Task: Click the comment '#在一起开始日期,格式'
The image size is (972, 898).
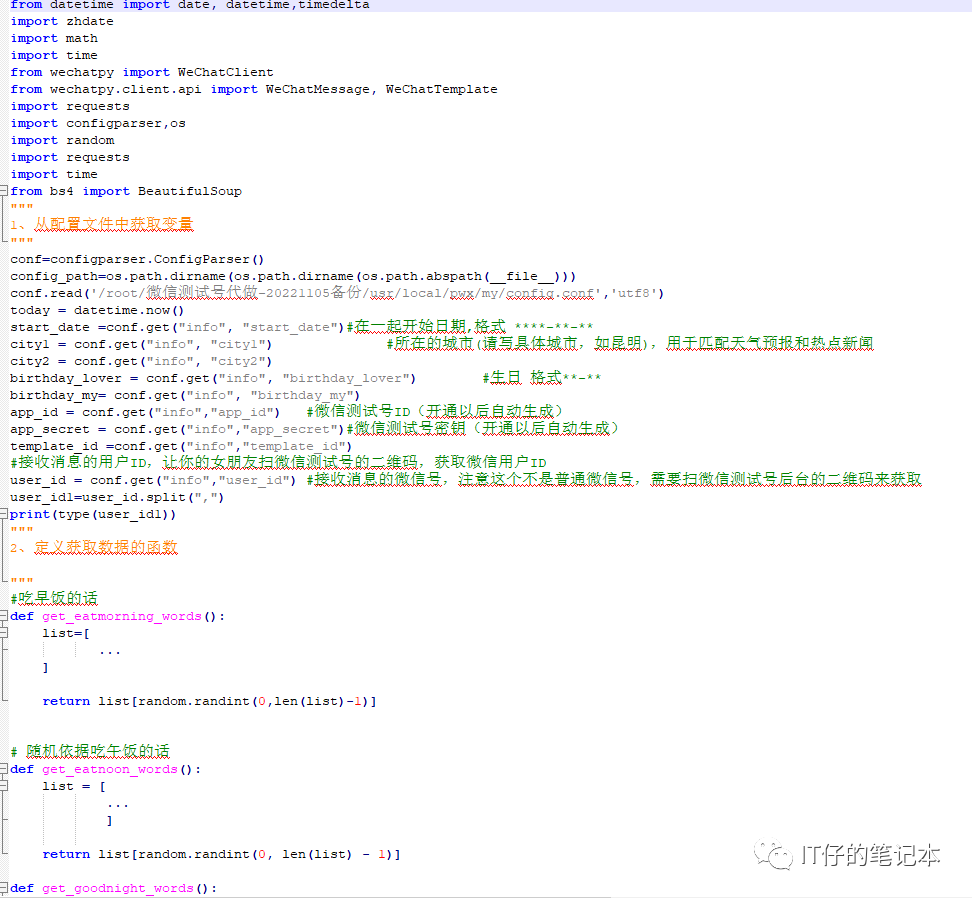Action: [470, 327]
